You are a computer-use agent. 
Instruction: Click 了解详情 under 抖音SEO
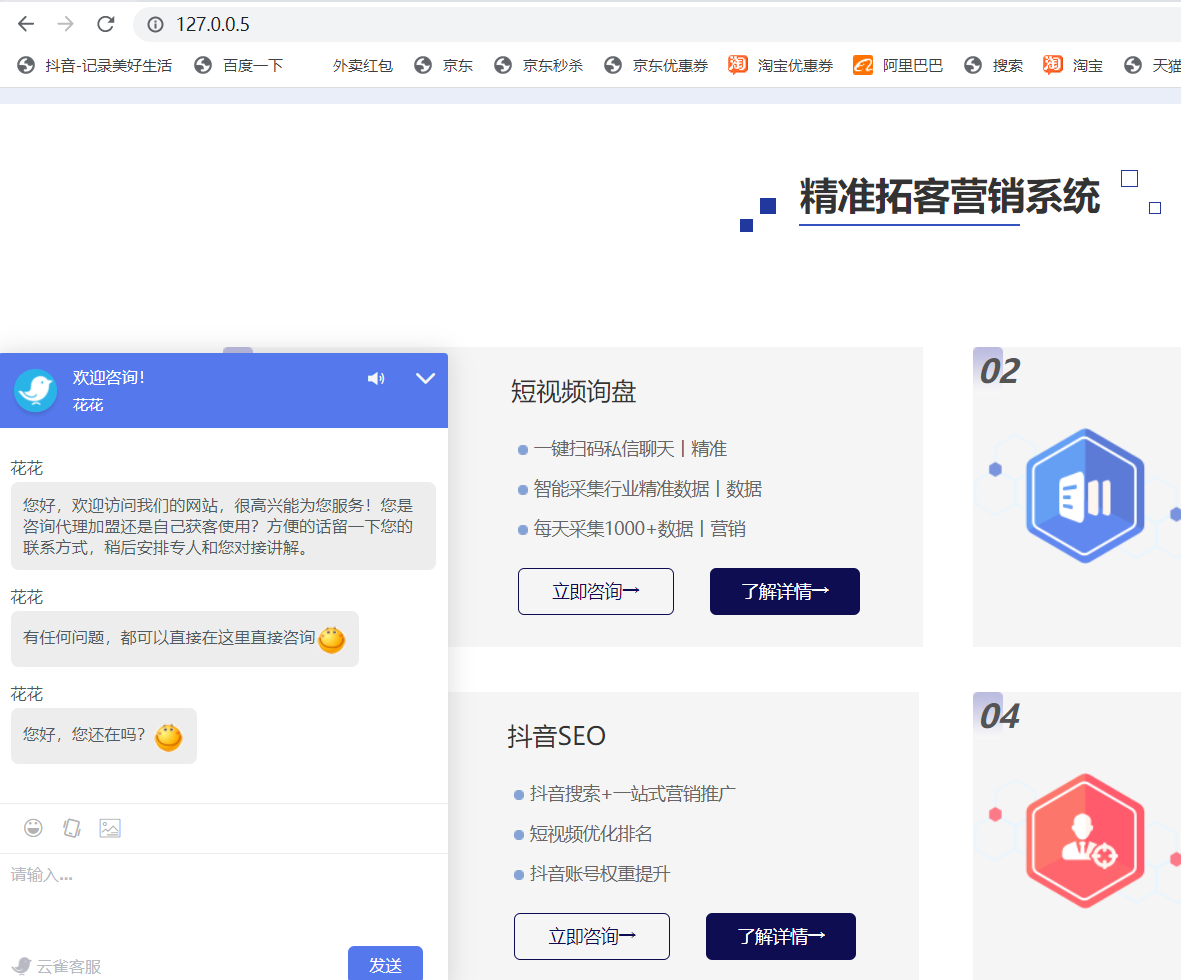[780, 936]
